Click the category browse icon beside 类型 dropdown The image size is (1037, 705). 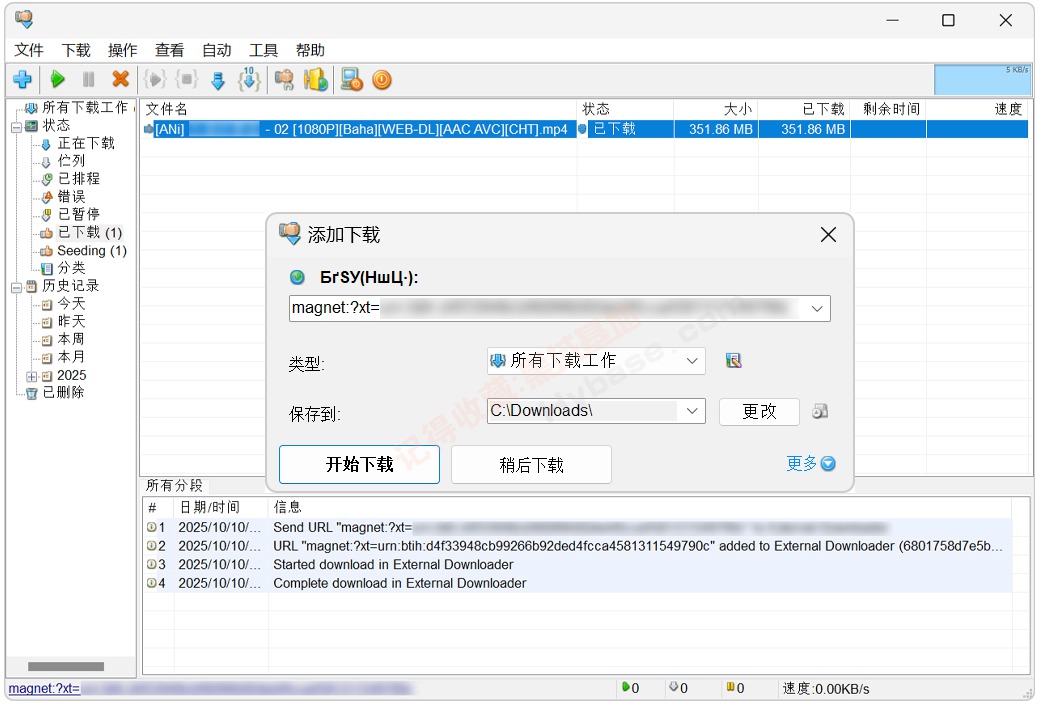point(734,360)
